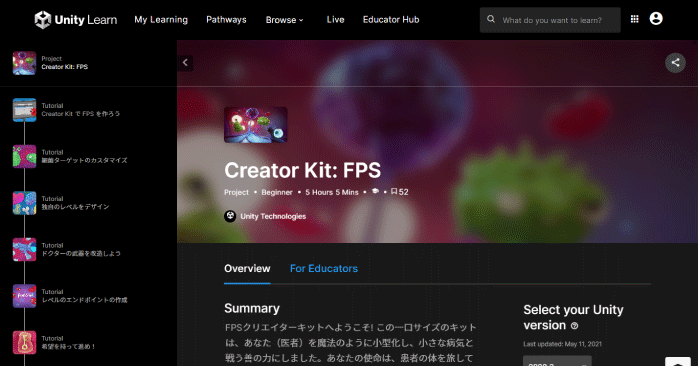Image resolution: width=698 pixels, height=366 pixels.
Task: Switch to the For Educators tab
Action: click(324, 268)
